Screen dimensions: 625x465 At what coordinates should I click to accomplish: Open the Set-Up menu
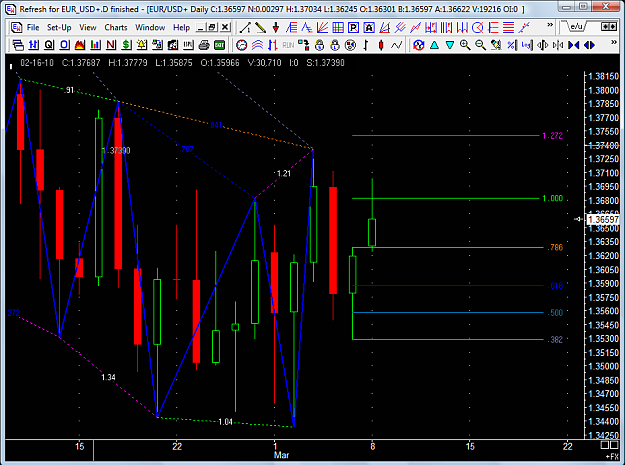(x=59, y=27)
